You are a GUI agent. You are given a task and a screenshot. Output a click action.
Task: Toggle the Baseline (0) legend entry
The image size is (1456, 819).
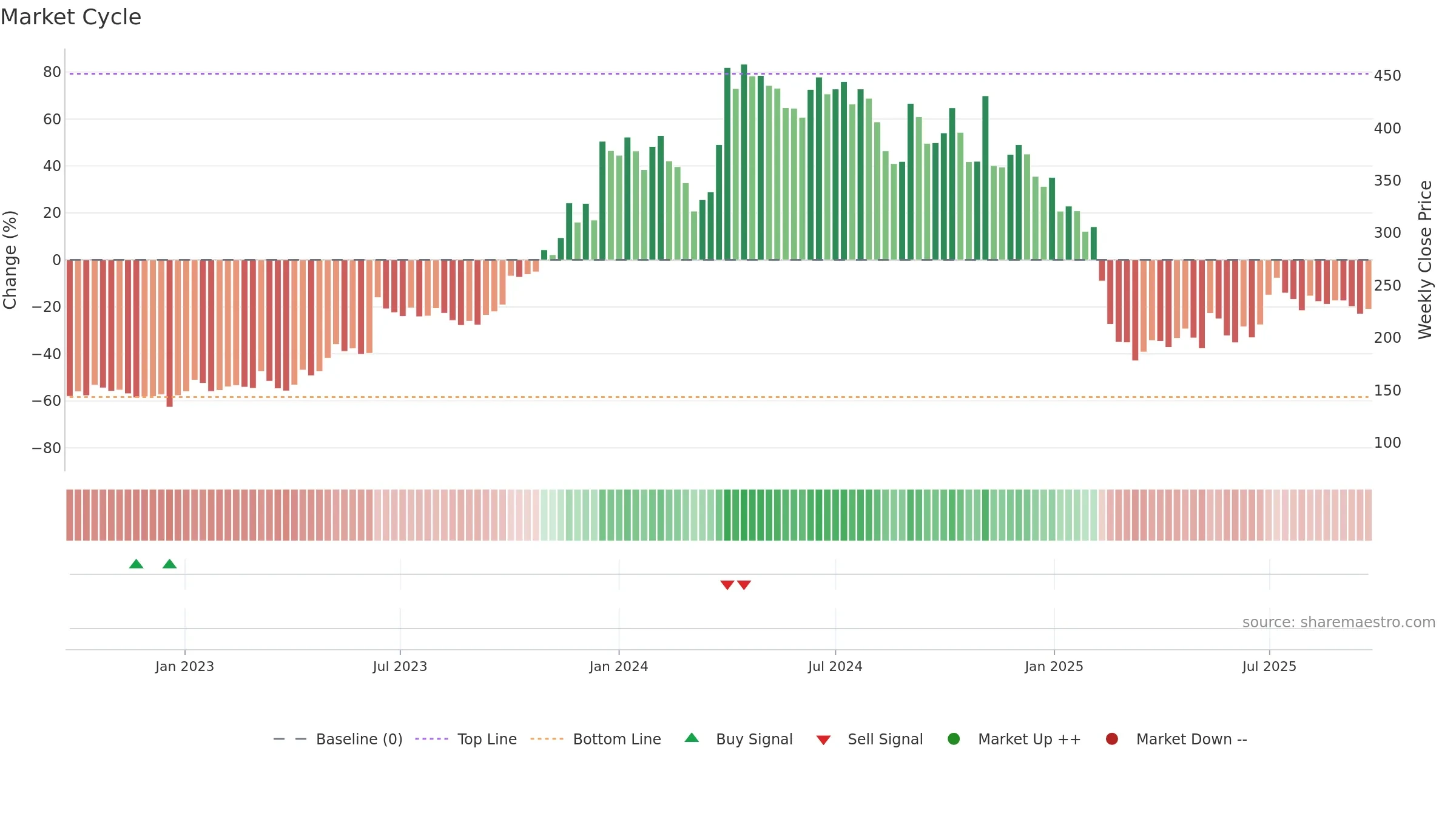pyautogui.click(x=338, y=739)
